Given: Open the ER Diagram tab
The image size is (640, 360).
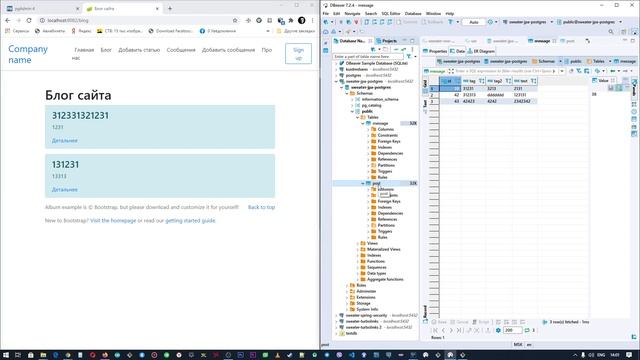Looking at the screenshot, I should pyautogui.click(x=481, y=51).
